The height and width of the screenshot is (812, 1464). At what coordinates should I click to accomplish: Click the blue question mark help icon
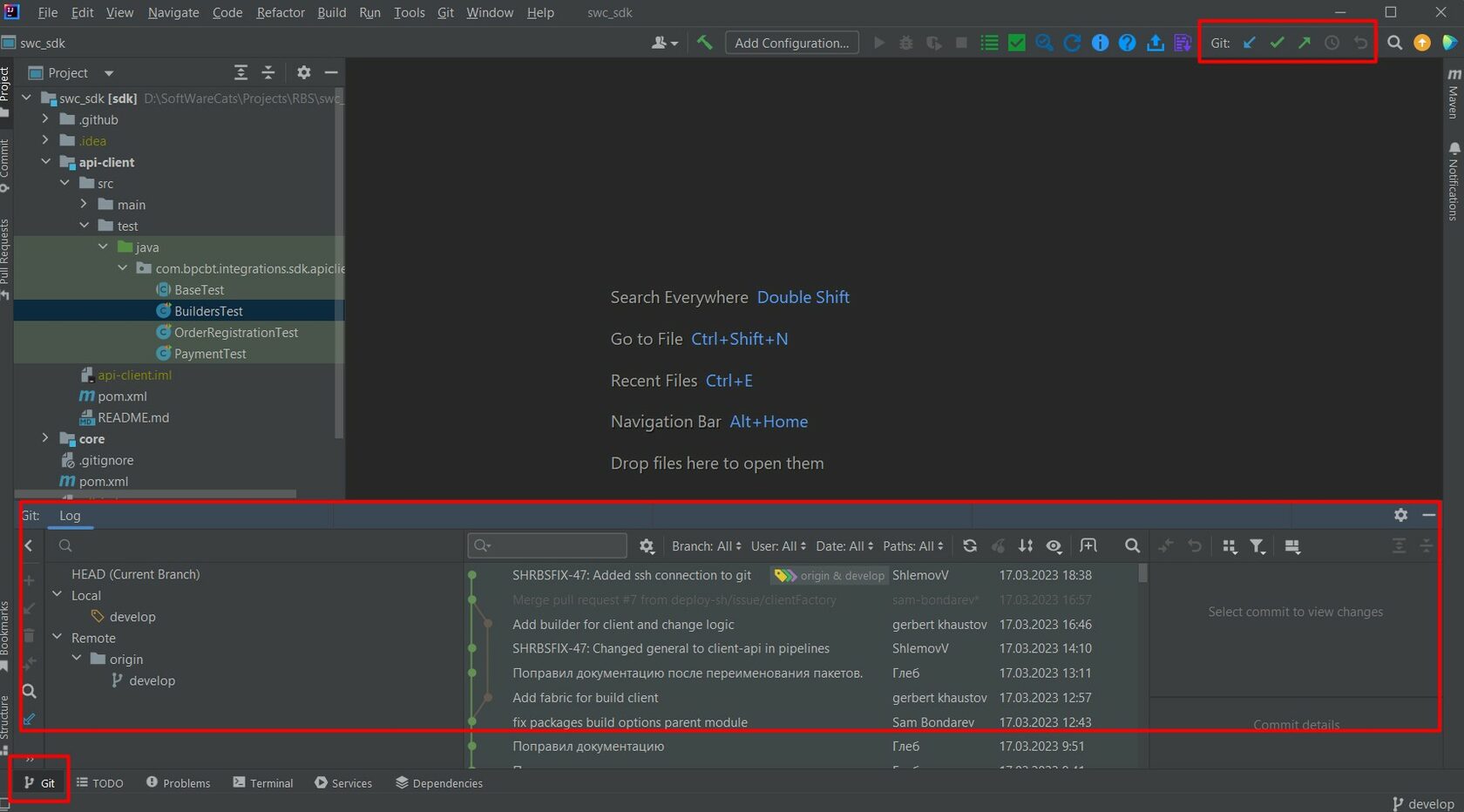(x=1127, y=43)
